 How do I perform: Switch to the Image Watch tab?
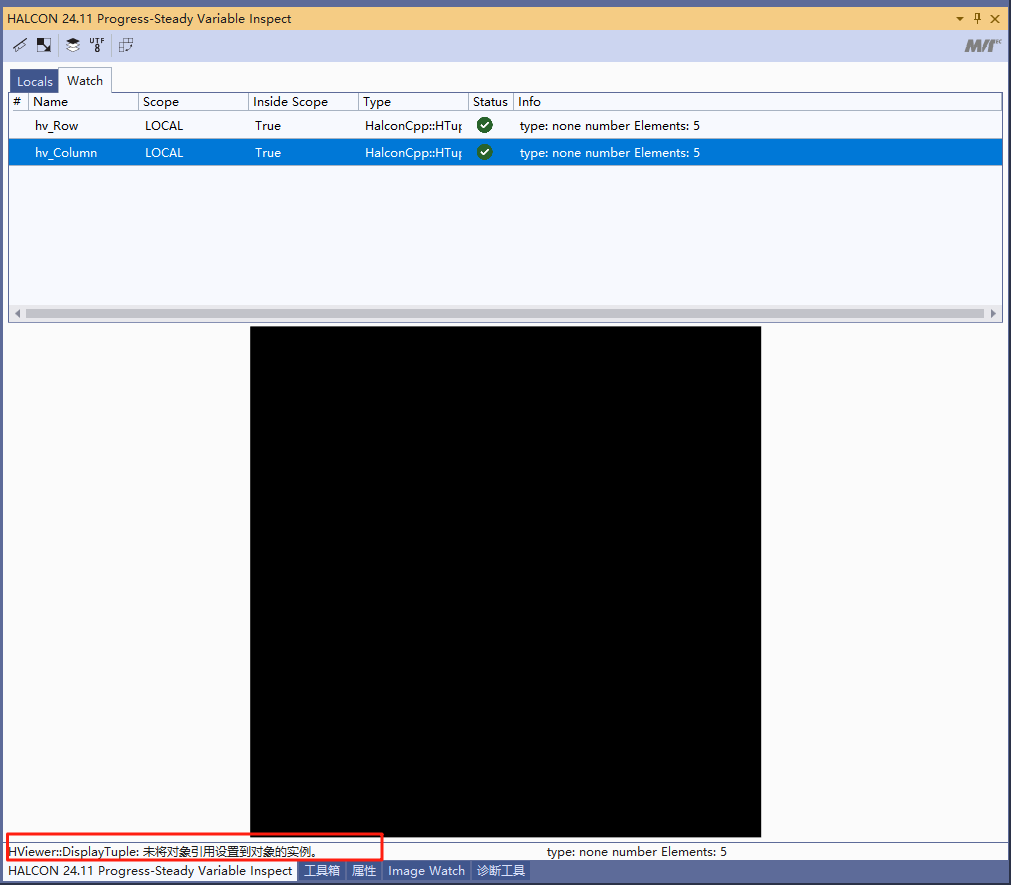(x=426, y=871)
